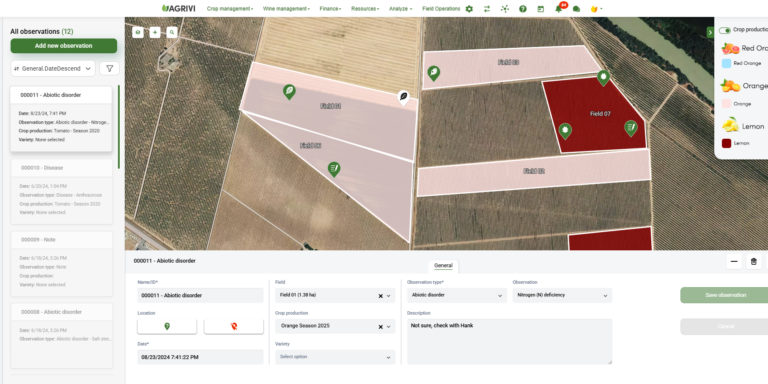
Task: Click Add new observation button
Action: 64,46
